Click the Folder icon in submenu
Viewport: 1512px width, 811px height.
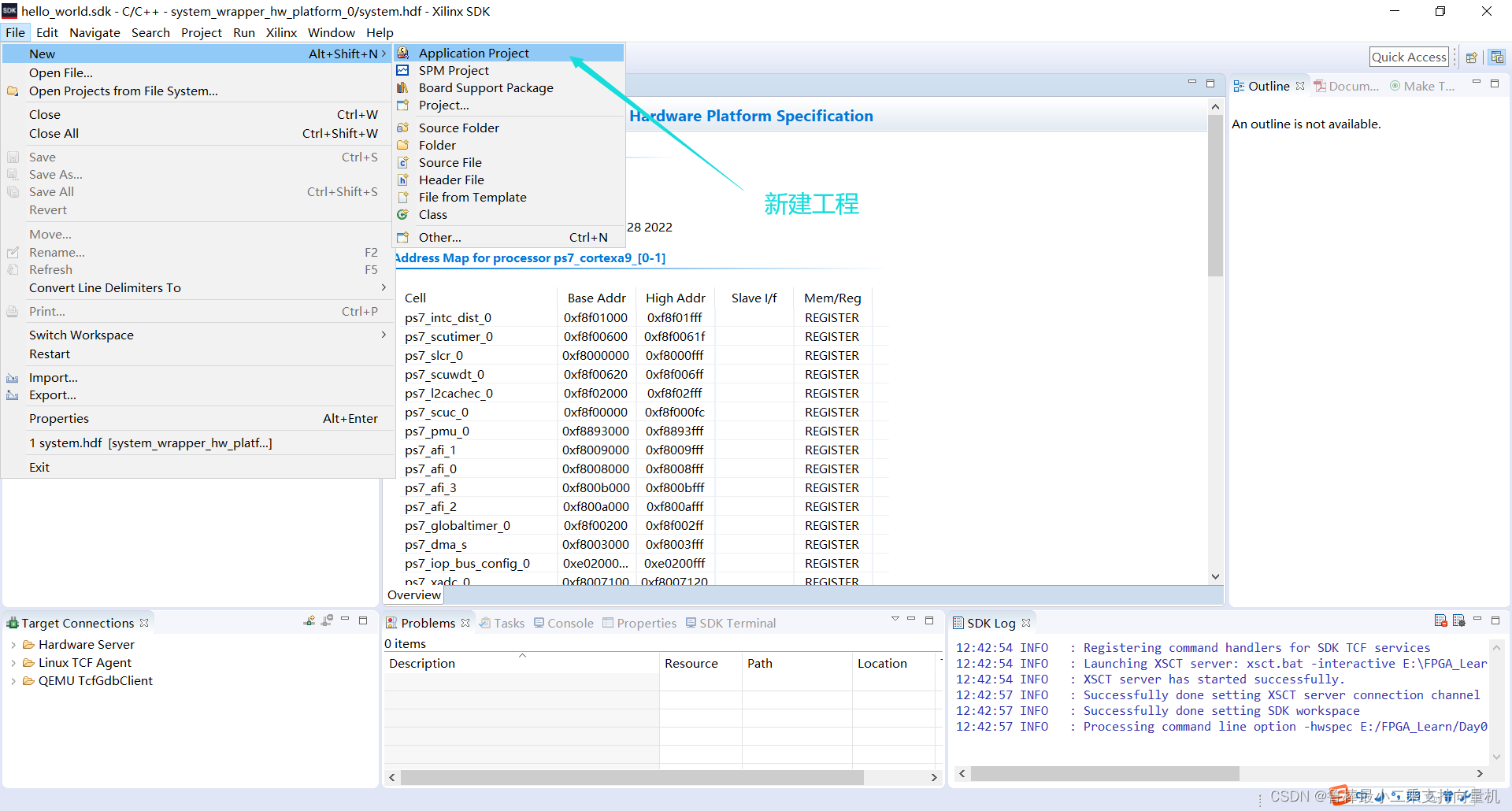402,145
